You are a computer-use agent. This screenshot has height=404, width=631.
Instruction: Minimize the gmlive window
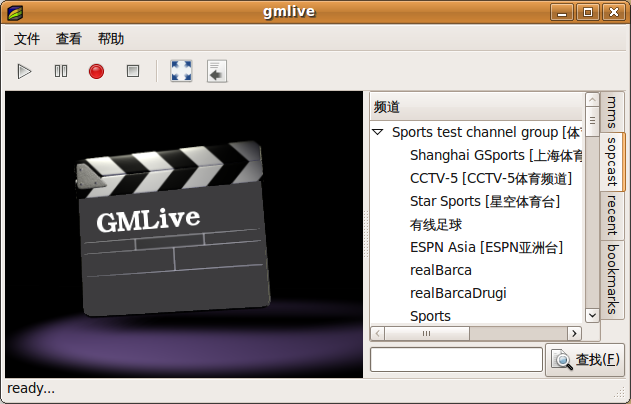(562, 12)
